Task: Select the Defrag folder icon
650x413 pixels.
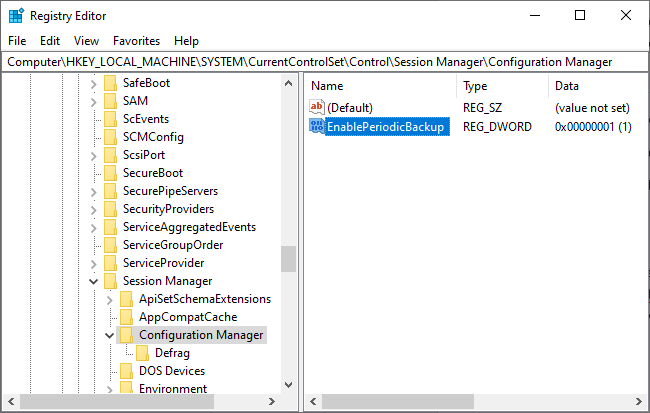Action: 142,353
